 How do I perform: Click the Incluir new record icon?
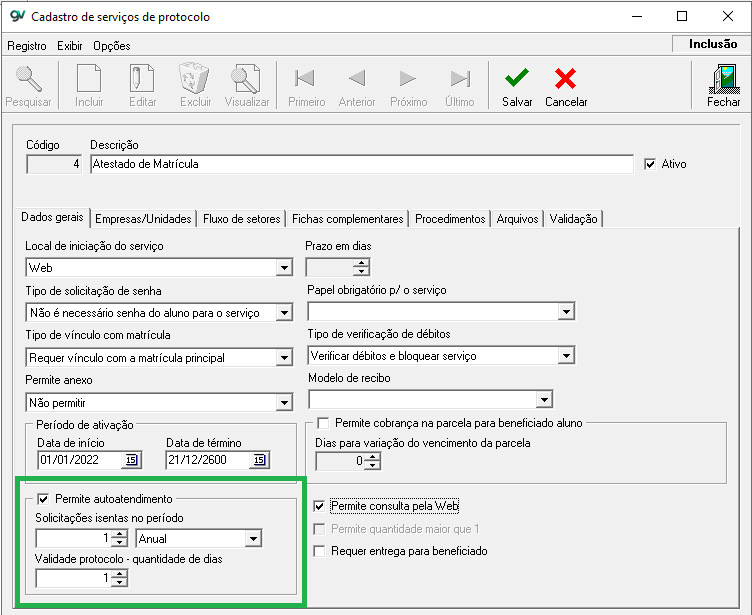(x=89, y=78)
